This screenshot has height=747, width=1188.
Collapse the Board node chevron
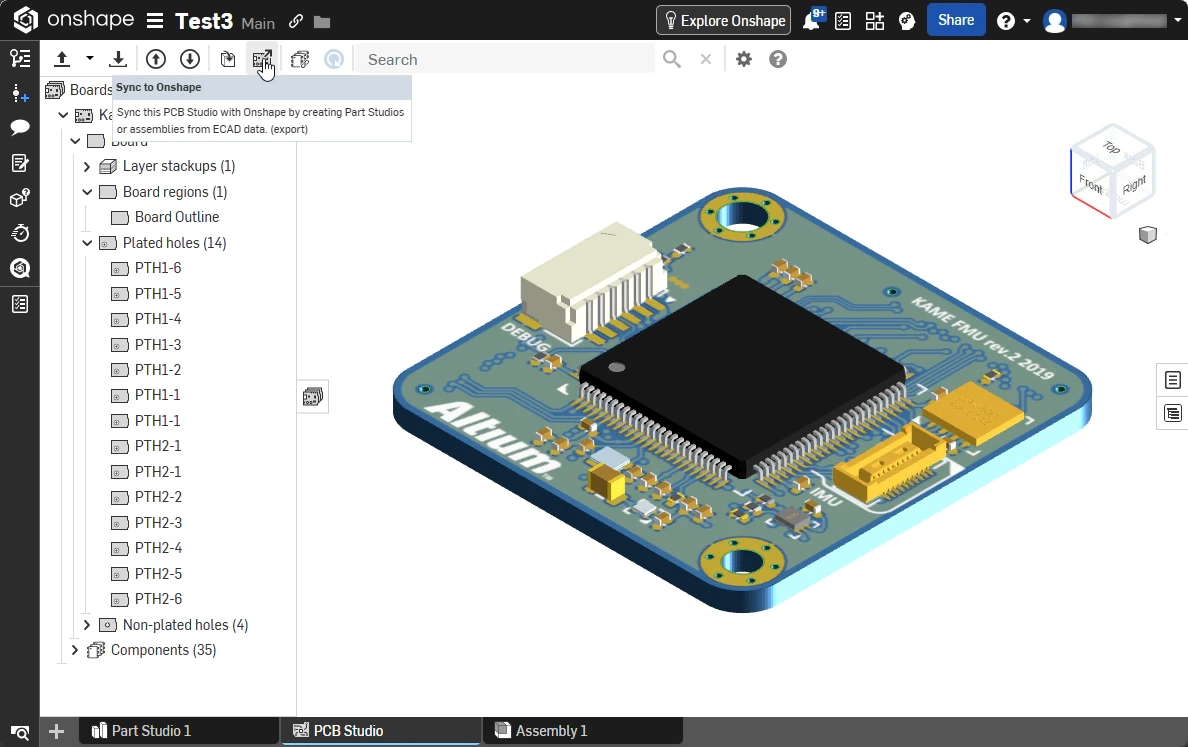tap(75, 141)
